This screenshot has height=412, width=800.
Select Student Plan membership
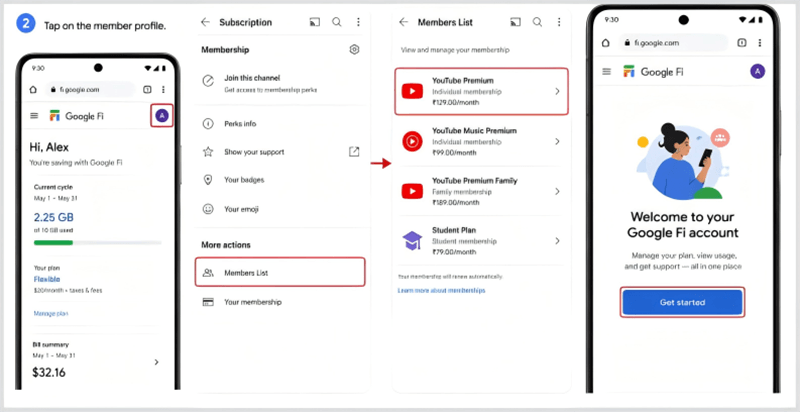pos(481,241)
